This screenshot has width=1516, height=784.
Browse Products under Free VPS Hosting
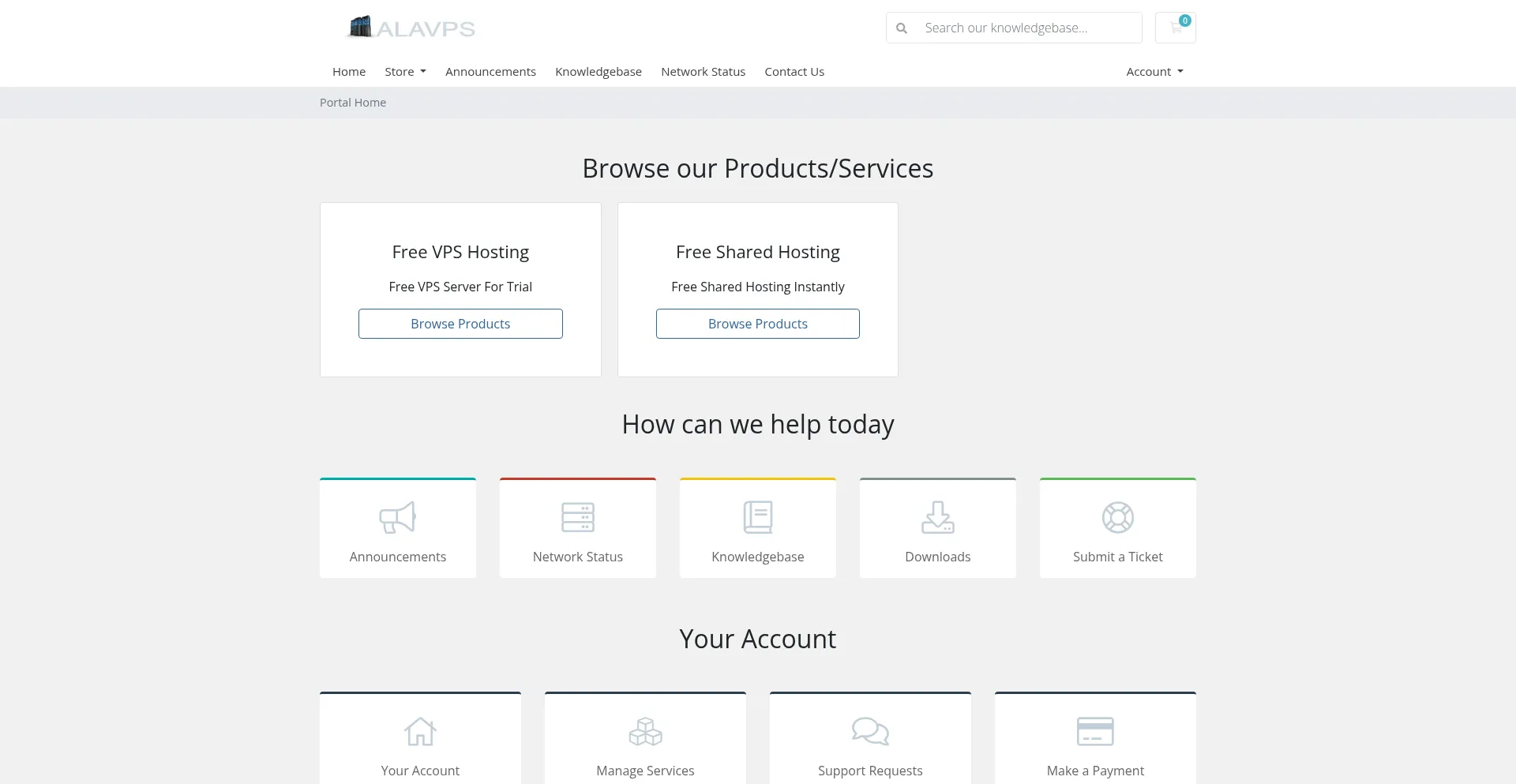coord(460,324)
